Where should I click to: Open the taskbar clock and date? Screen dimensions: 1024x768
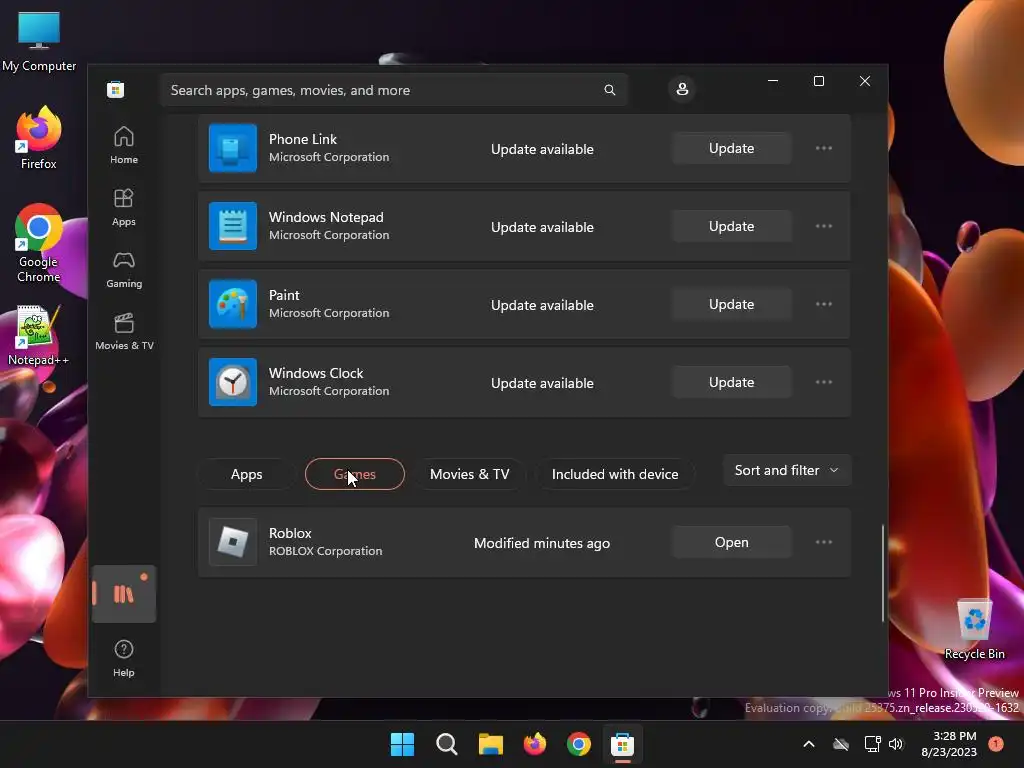coord(948,744)
